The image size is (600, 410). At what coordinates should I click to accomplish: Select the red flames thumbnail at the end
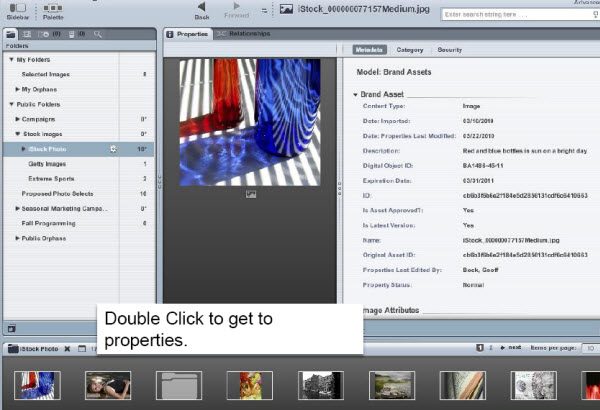591,385
